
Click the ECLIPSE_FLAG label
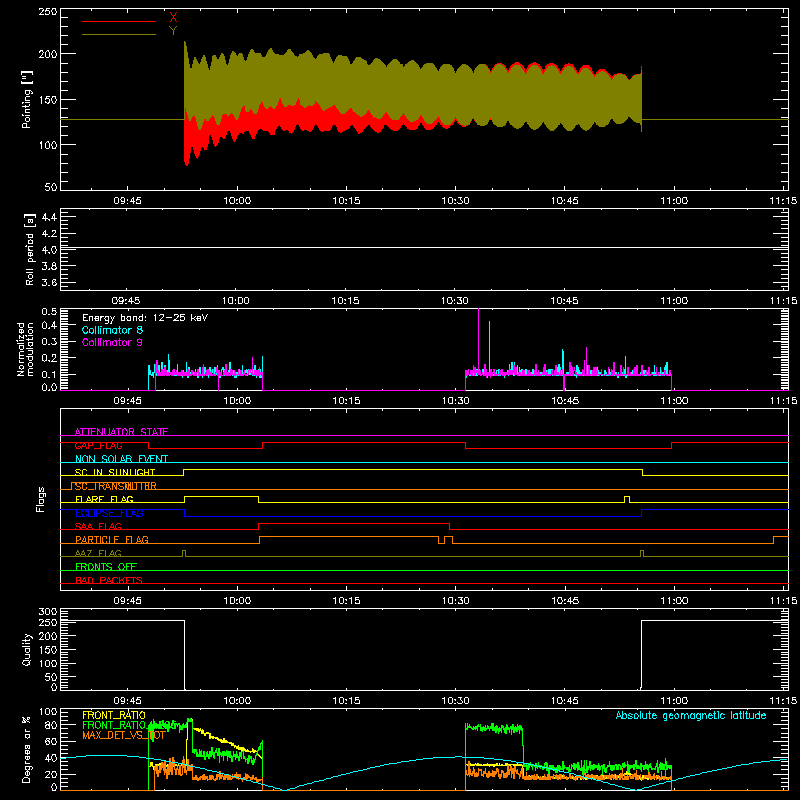click(109, 513)
